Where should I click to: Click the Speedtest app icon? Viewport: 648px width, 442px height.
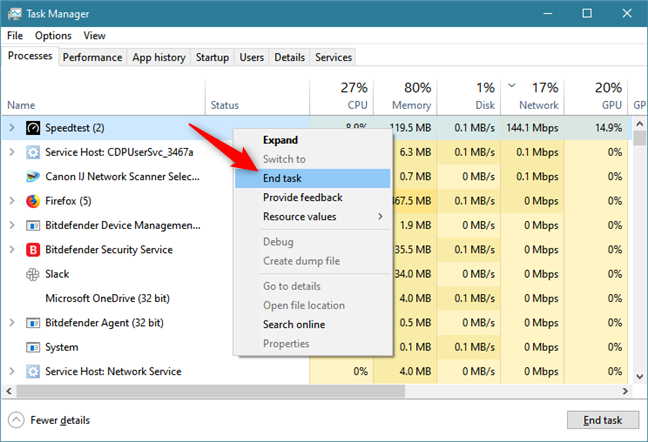click(33, 128)
